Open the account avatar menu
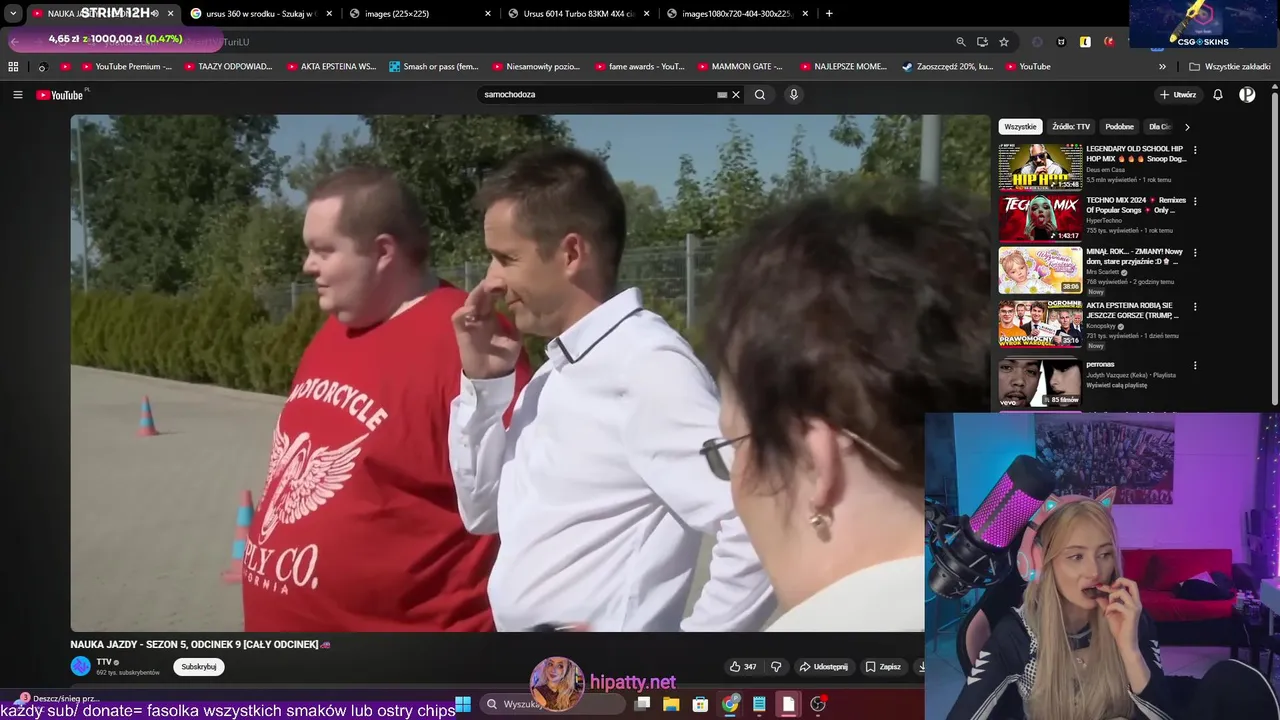 pyautogui.click(x=1247, y=95)
